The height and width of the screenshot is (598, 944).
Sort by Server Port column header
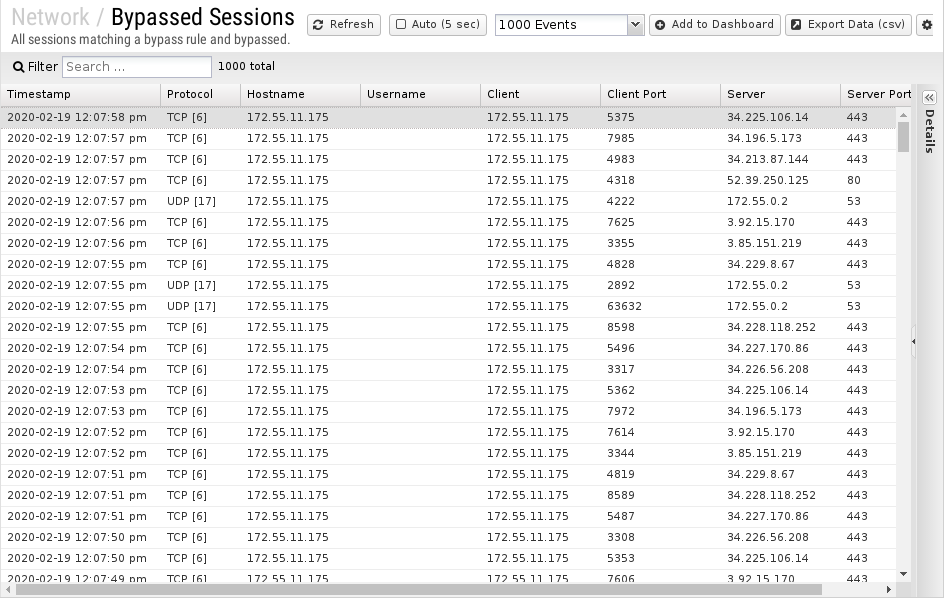click(876, 95)
